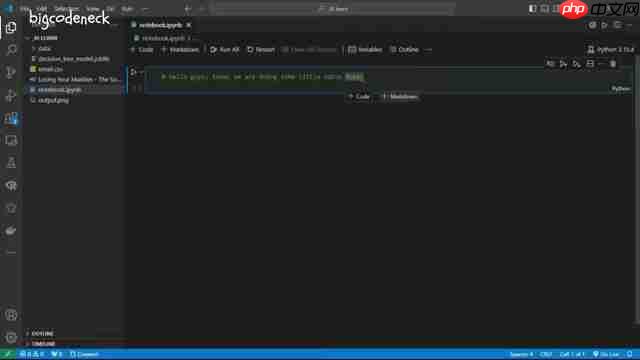Image resolution: width=640 pixels, height=360 pixels.
Task: Open the Remote Explorer view
Action: 11,141
